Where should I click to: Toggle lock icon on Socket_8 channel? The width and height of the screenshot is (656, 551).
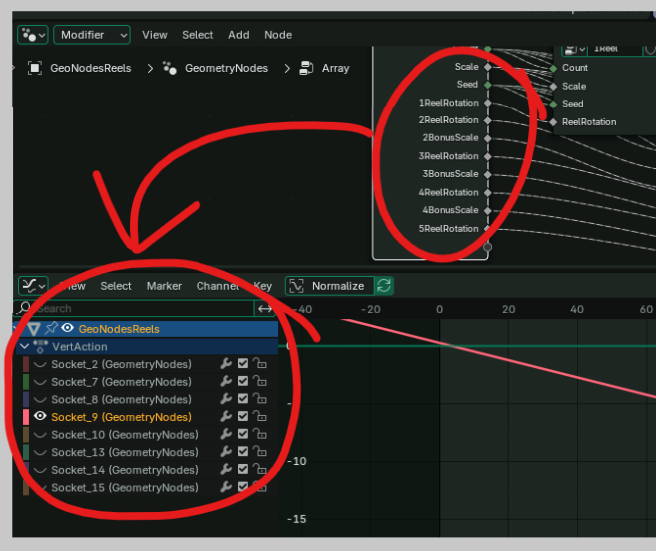pos(260,399)
